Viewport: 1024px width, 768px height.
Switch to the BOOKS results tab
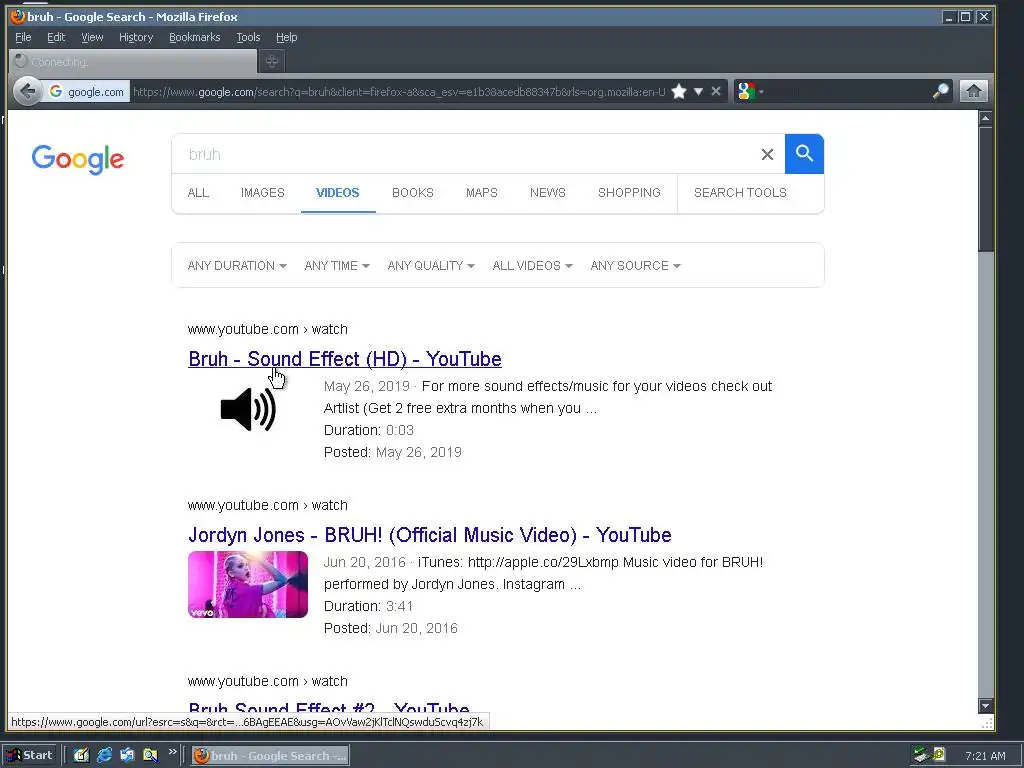tap(413, 193)
